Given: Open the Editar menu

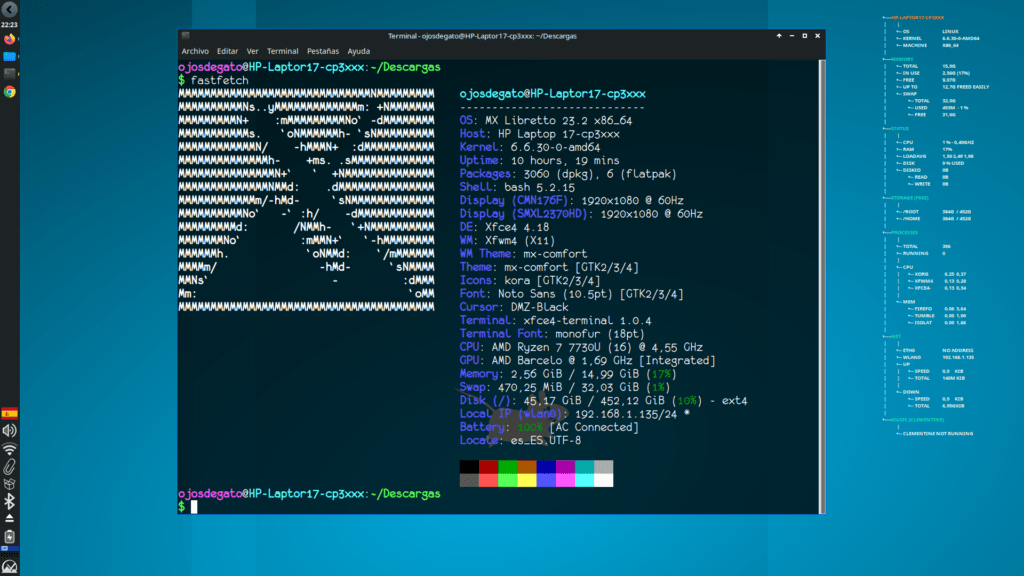Looking at the screenshot, I should [x=227, y=51].
